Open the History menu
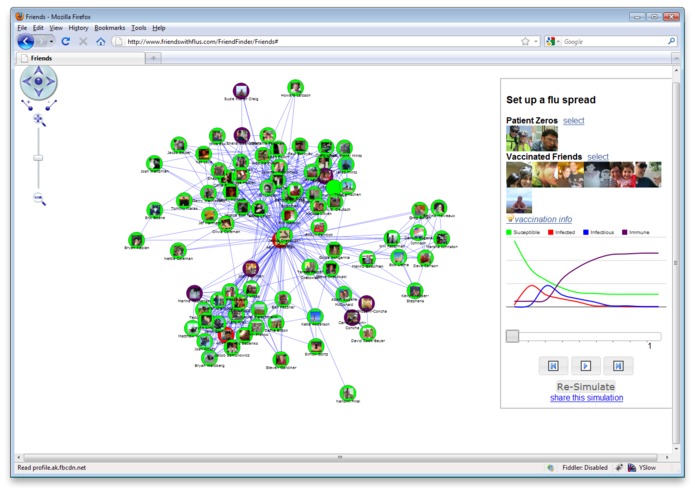The image size is (695, 494). point(78,27)
